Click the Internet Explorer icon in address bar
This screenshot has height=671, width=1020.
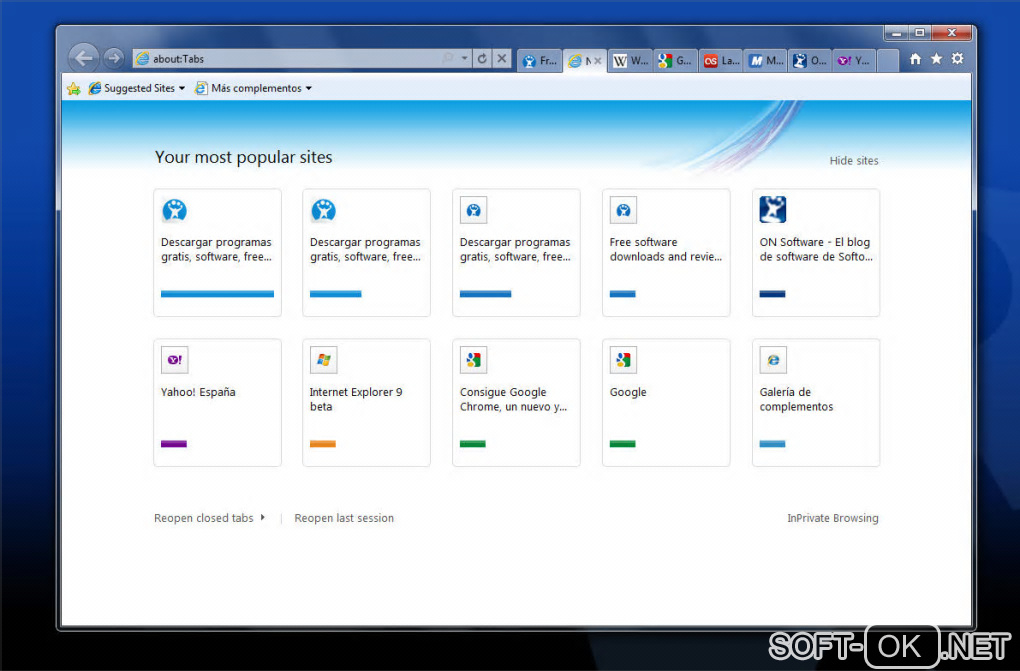142,59
